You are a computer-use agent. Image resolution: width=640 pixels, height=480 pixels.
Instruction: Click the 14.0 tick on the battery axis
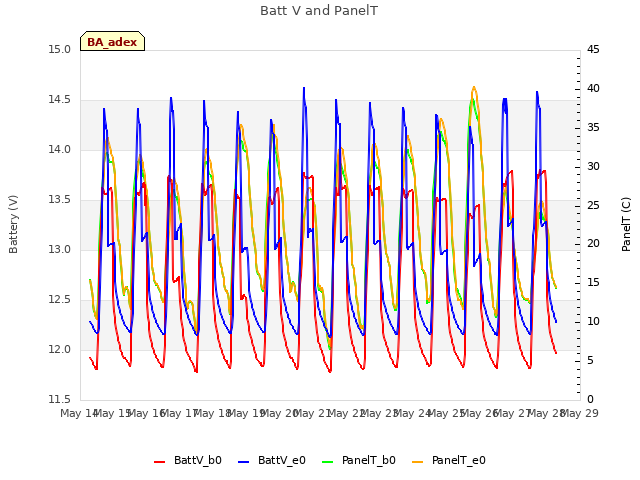pos(59,149)
